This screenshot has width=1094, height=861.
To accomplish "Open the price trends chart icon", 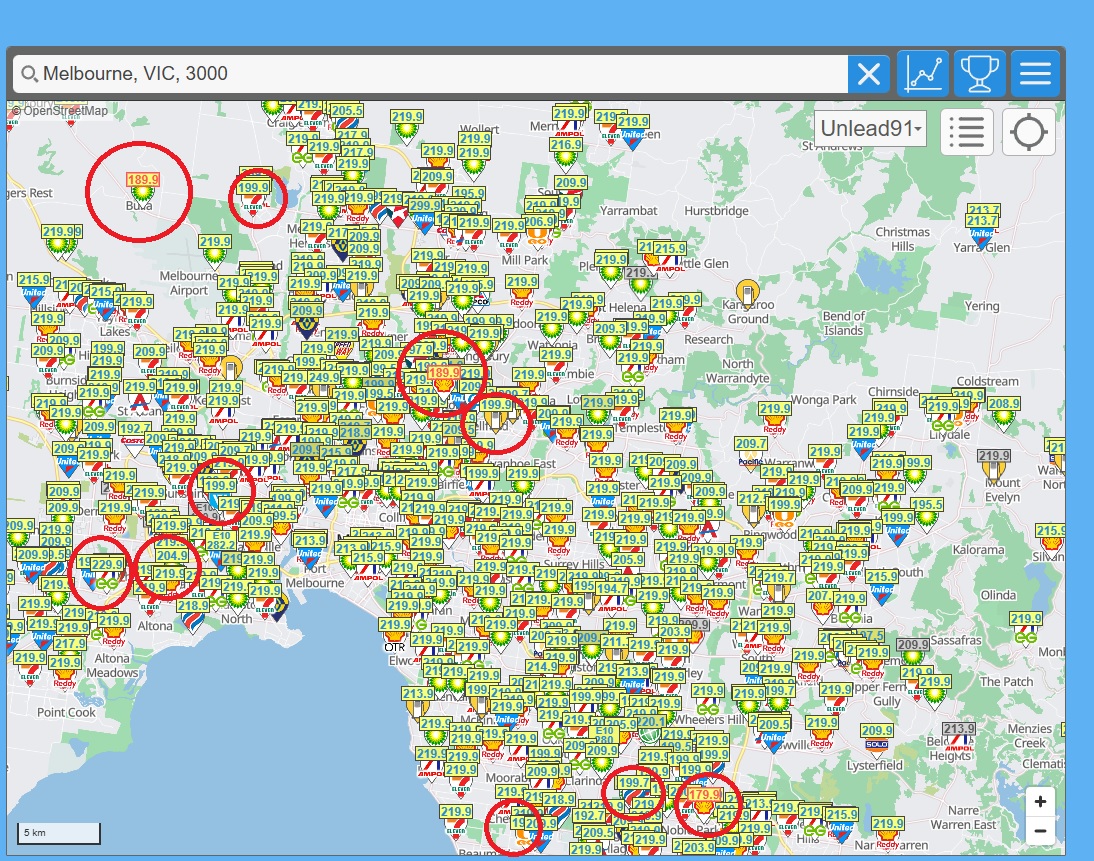I will coord(923,73).
